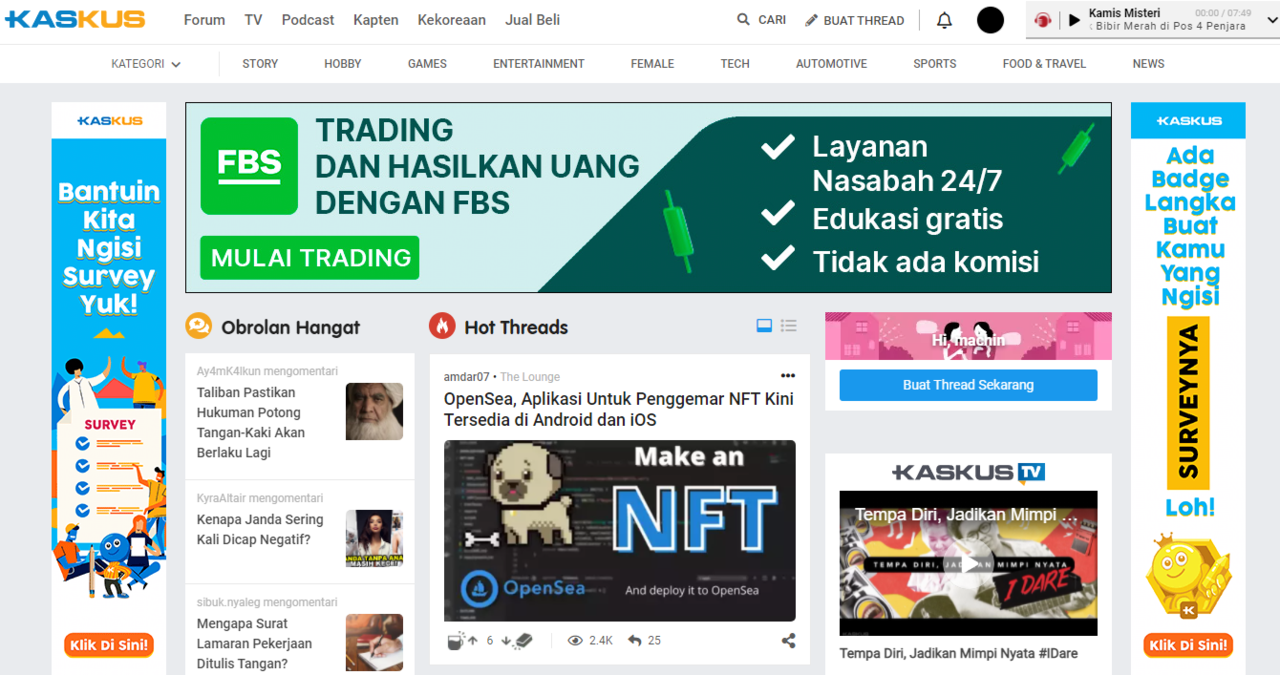1280x675 pixels.
Task: Click the Obrolan Hangat chat bubble icon
Action: click(x=199, y=326)
